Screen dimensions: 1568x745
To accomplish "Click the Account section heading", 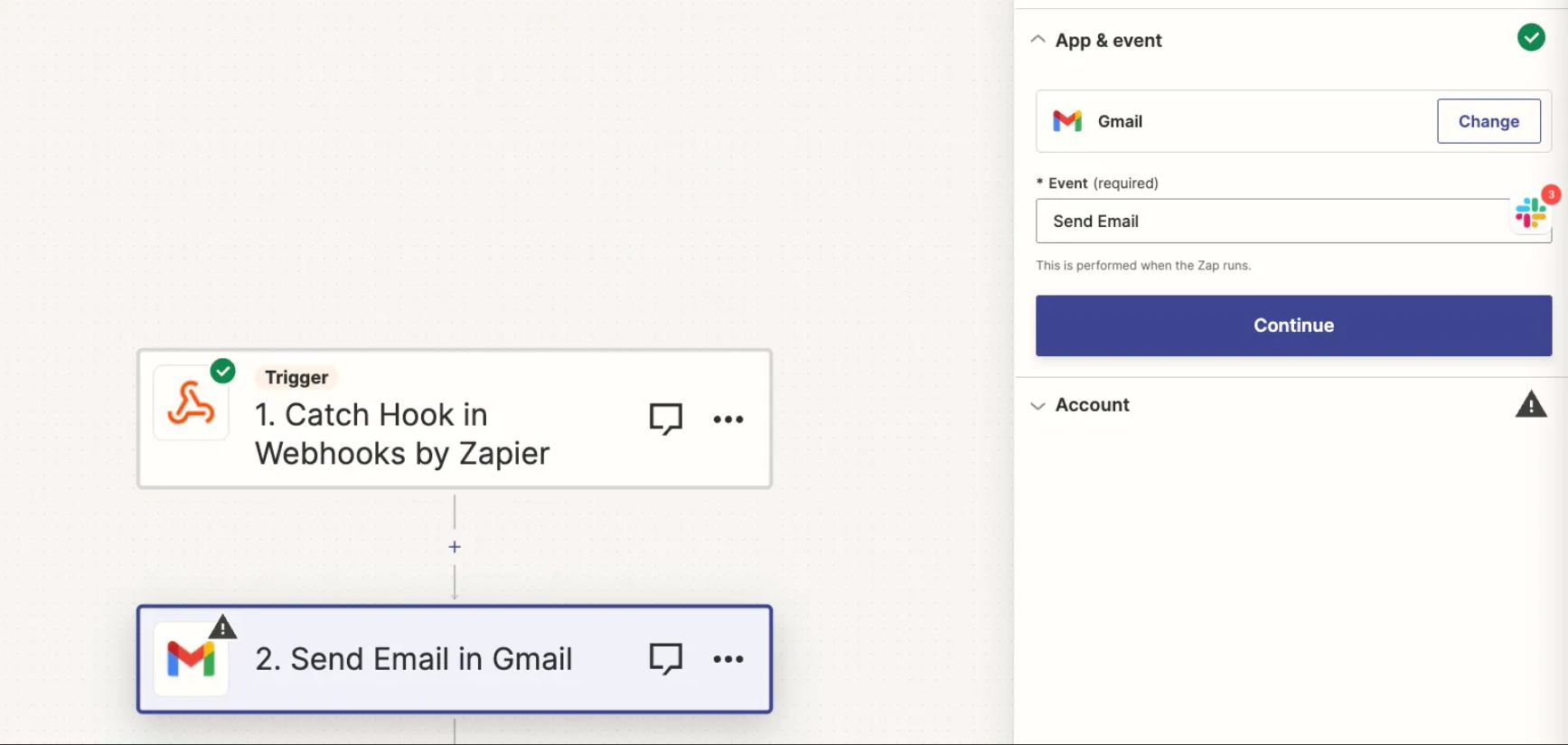I will (1092, 405).
